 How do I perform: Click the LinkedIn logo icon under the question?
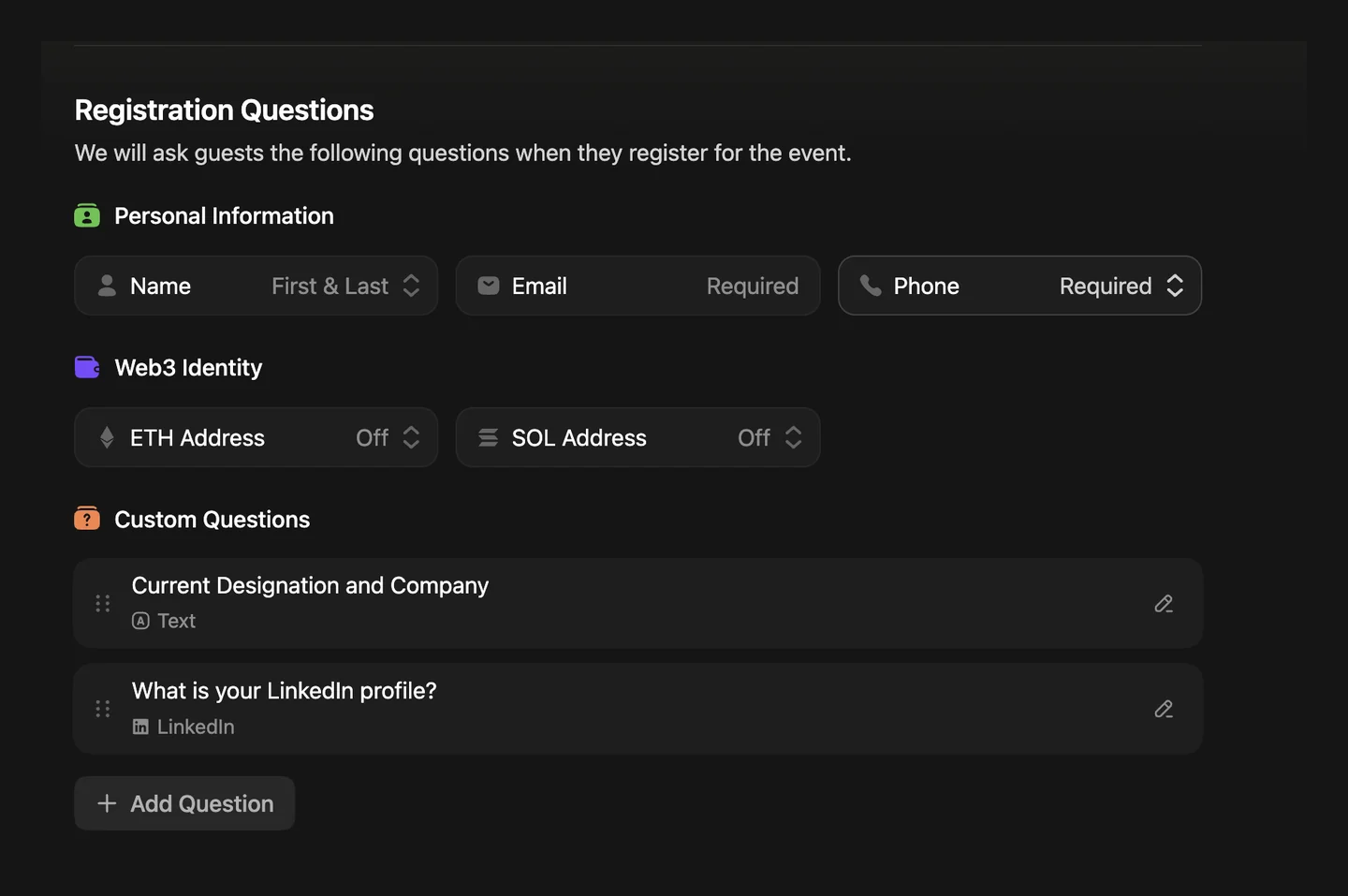pyautogui.click(x=140, y=727)
